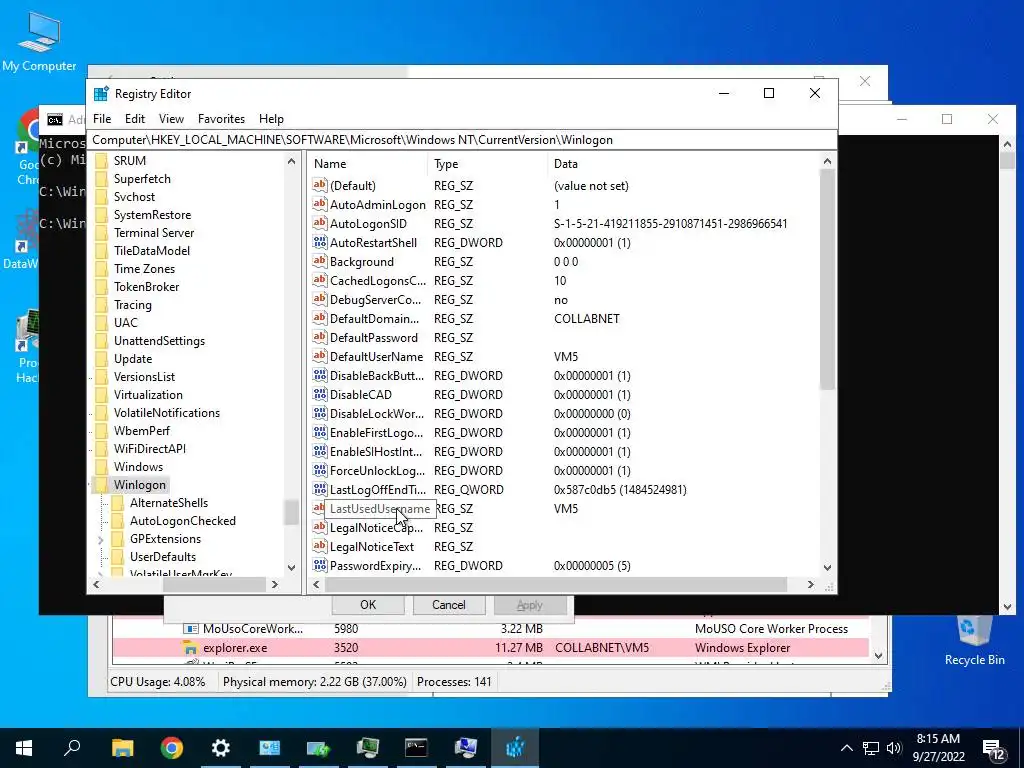Click the DefaultPassword value icon
Viewport: 1024px width, 768px height.
(x=319, y=338)
